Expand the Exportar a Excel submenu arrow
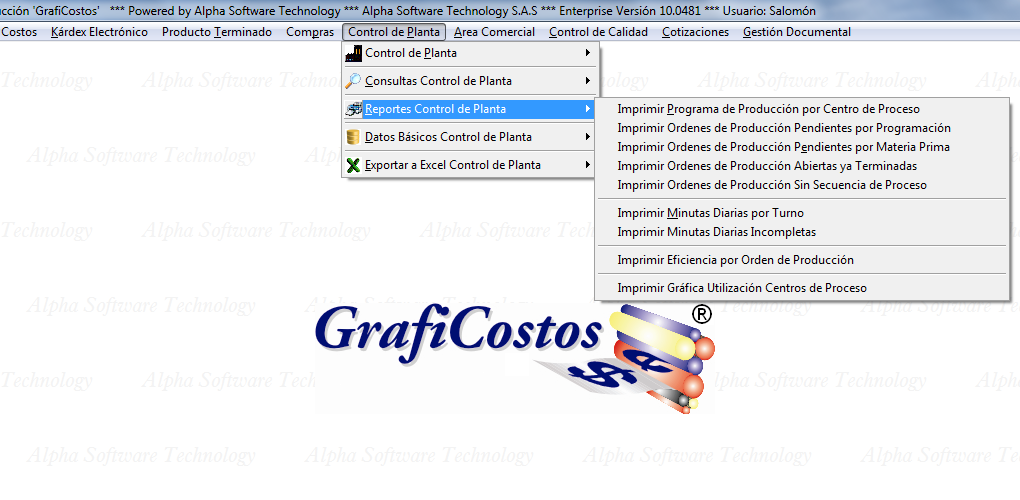 (x=588, y=165)
